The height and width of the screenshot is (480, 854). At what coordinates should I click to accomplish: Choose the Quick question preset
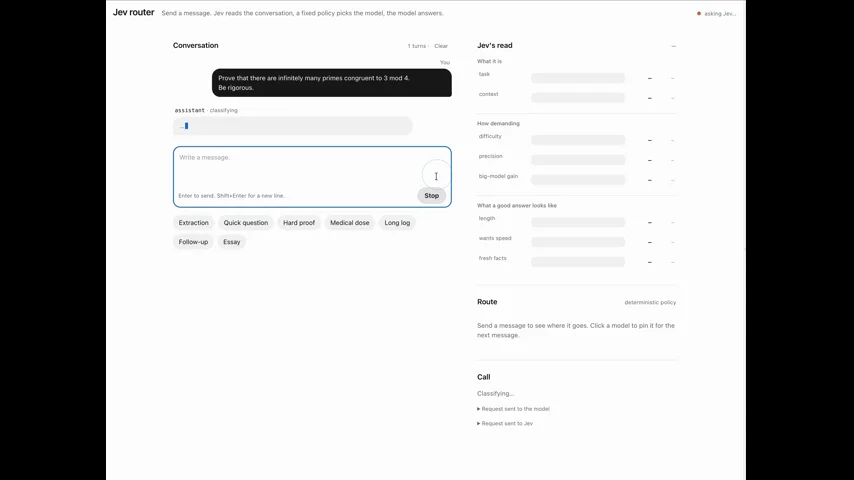(x=246, y=223)
